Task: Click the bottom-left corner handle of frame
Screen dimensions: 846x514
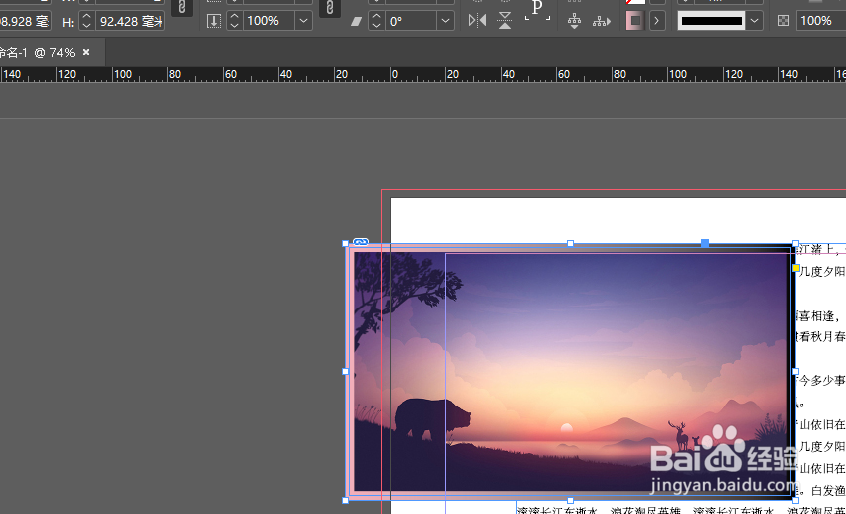Action: (x=346, y=501)
